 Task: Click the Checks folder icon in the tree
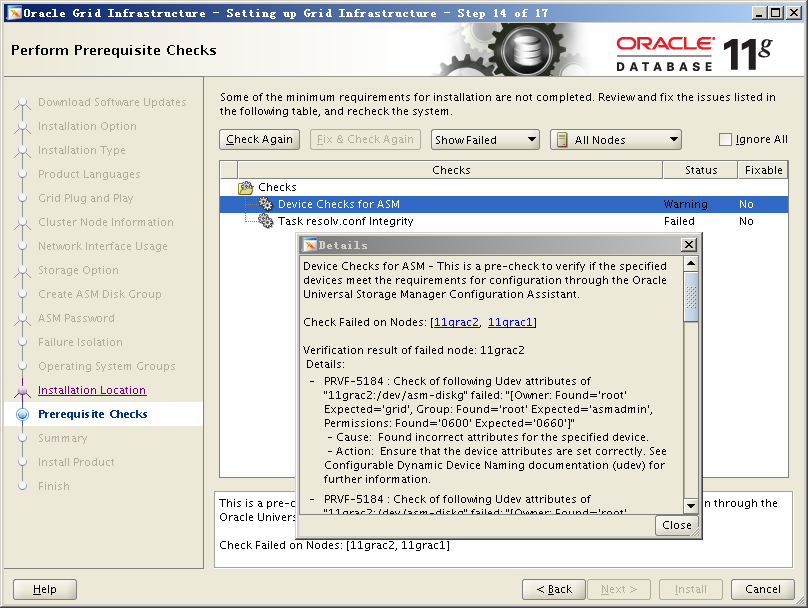click(x=246, y=188)
